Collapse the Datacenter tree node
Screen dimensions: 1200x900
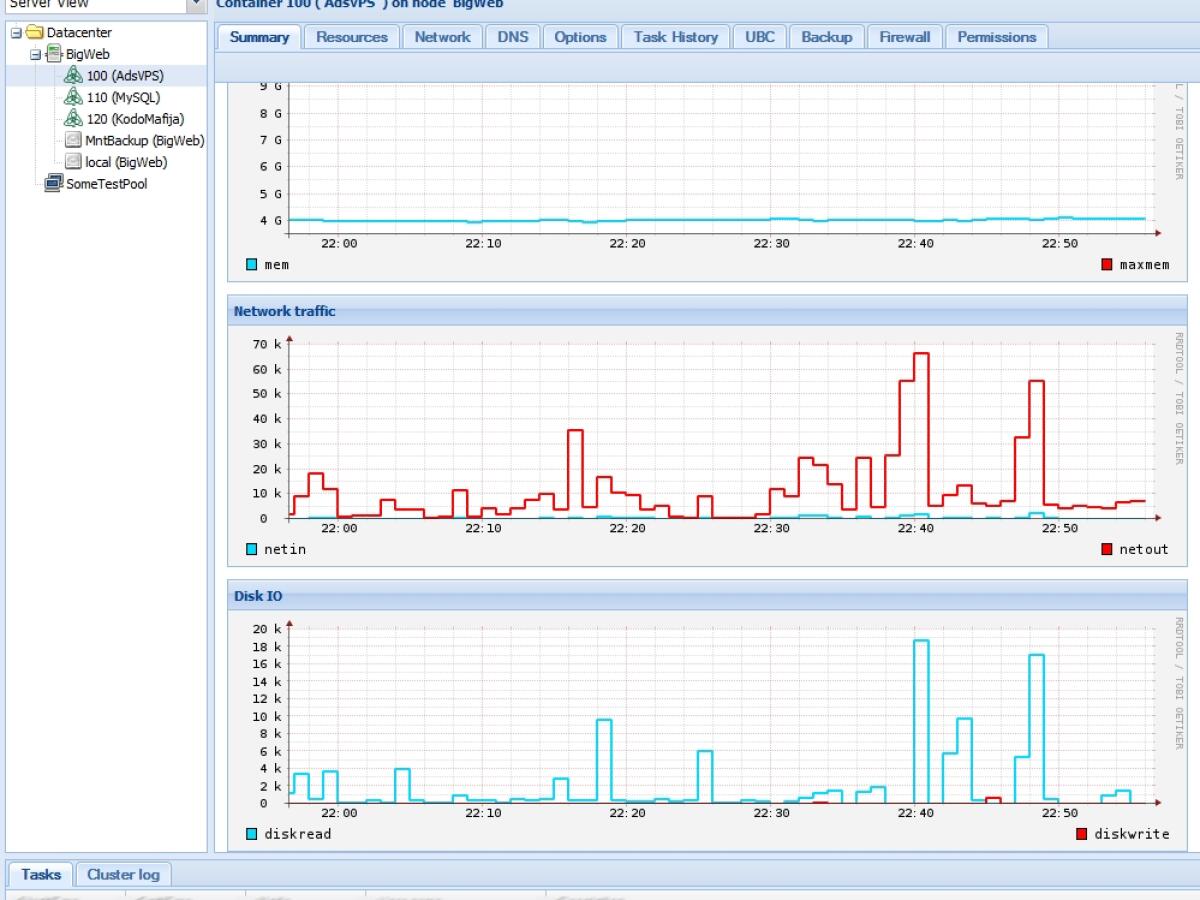point(16,33)
